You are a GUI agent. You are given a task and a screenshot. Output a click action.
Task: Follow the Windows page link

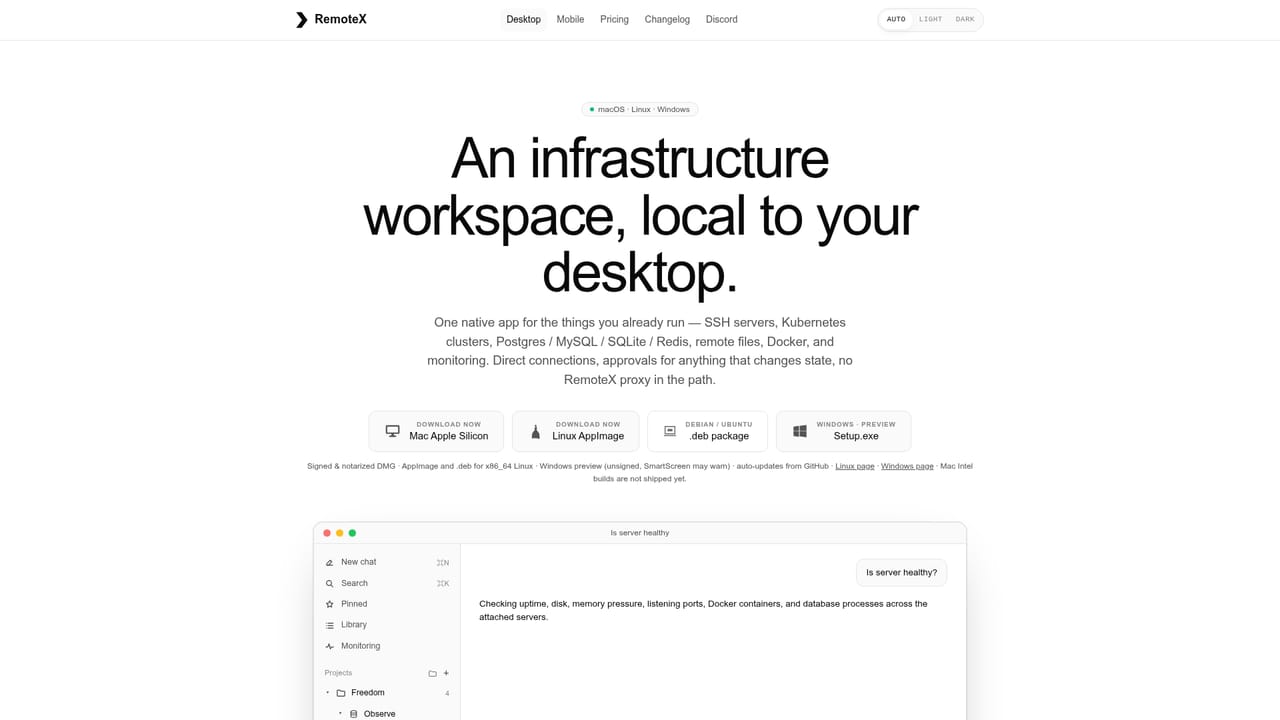[907, 466]
